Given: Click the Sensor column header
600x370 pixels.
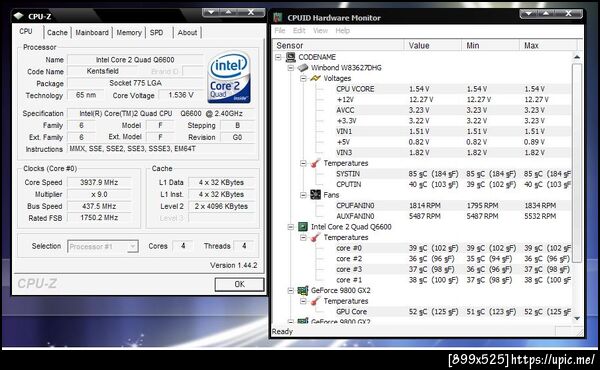Looking at the screenshot, I should coord(338,46).
